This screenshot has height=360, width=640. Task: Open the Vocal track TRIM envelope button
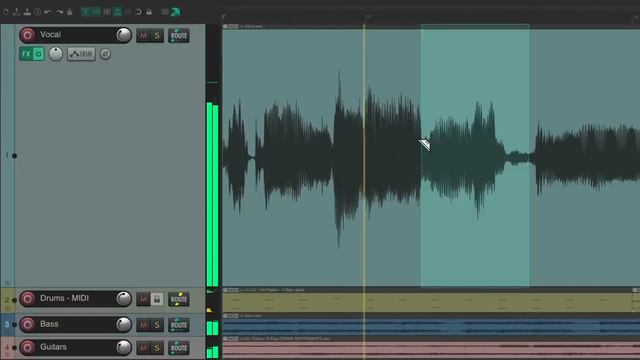tap(81, 54)
